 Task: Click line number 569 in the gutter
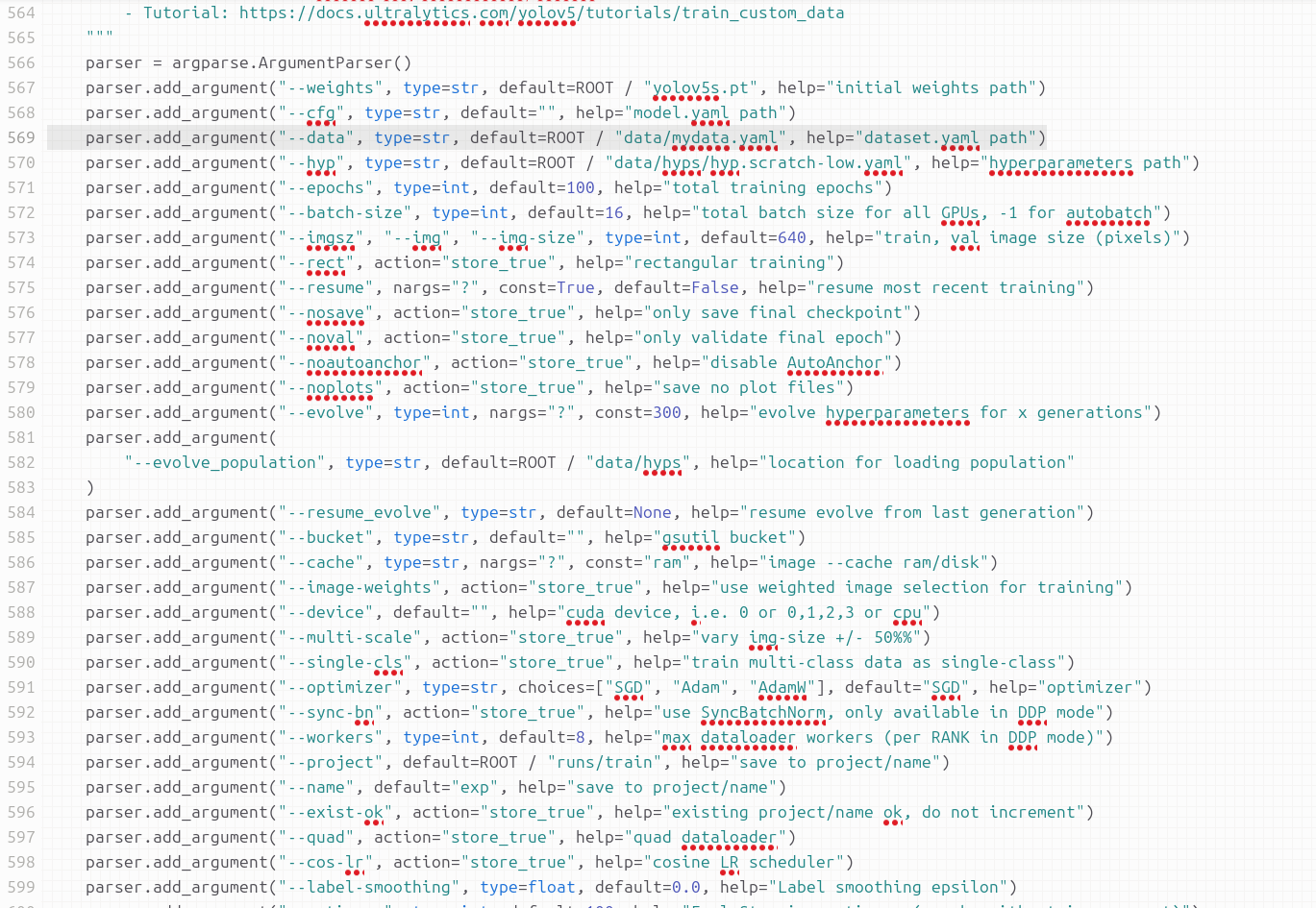point(21,137)
